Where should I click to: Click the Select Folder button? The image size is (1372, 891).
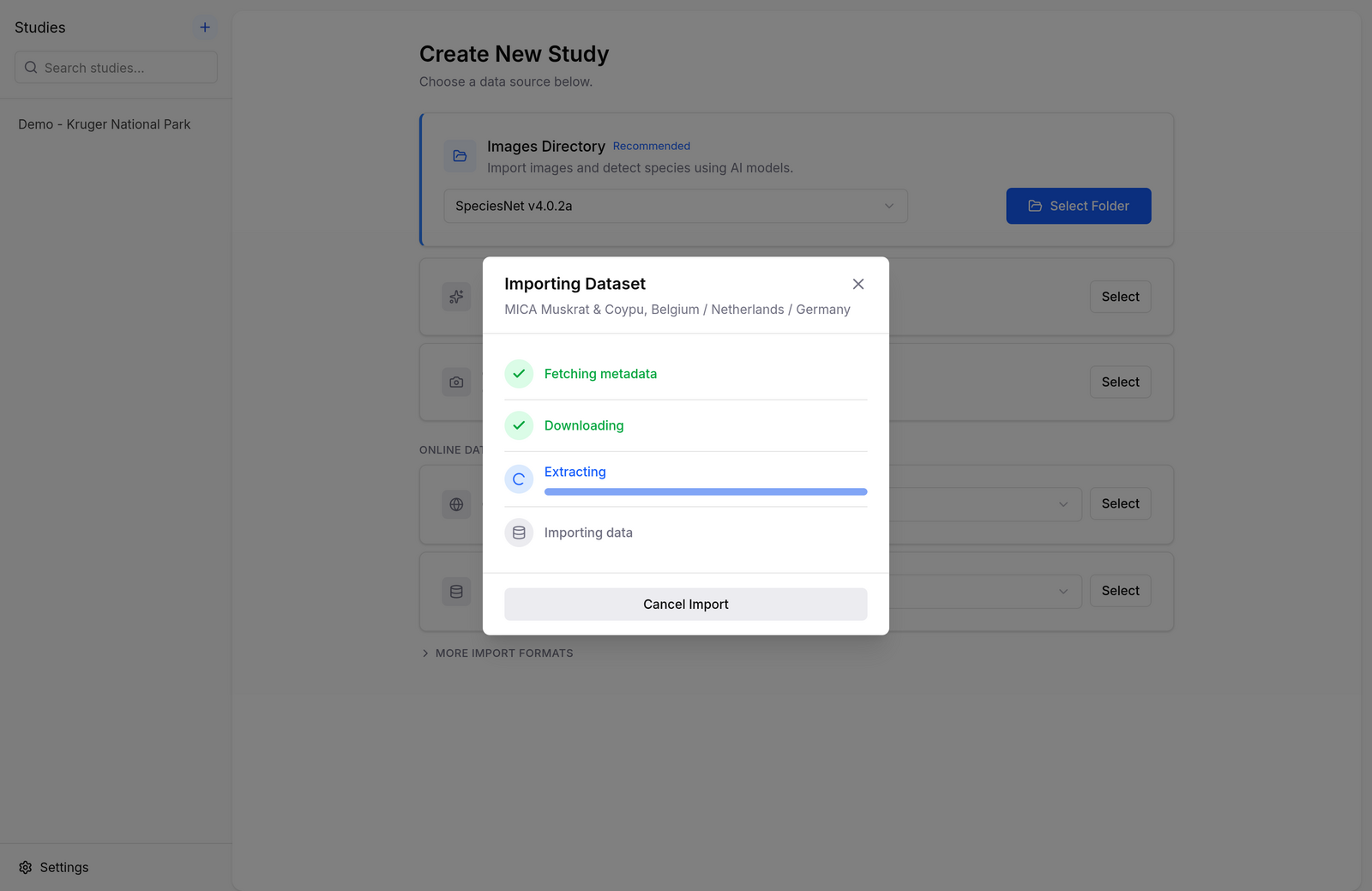pos(1079,206)
